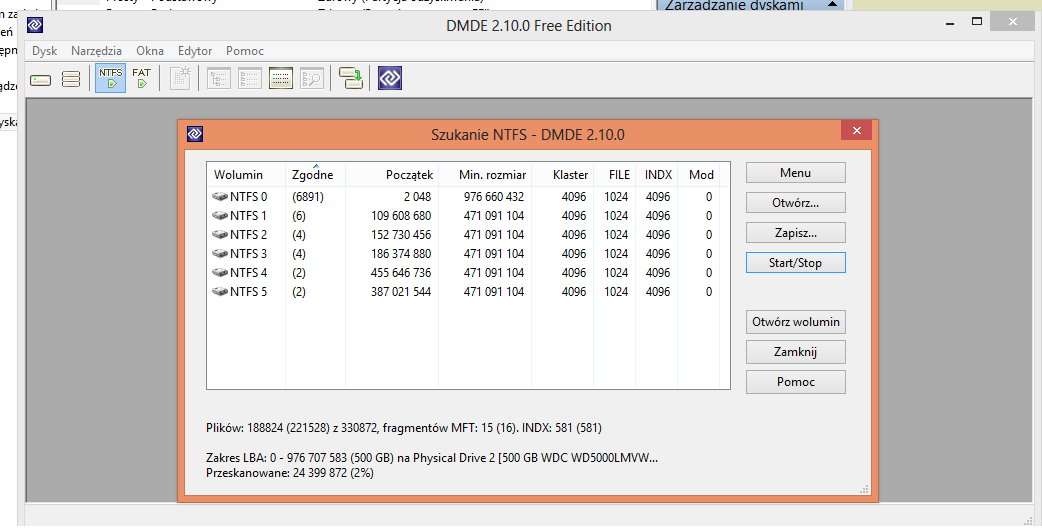Minimize the DMDE main window

point(950,23)
